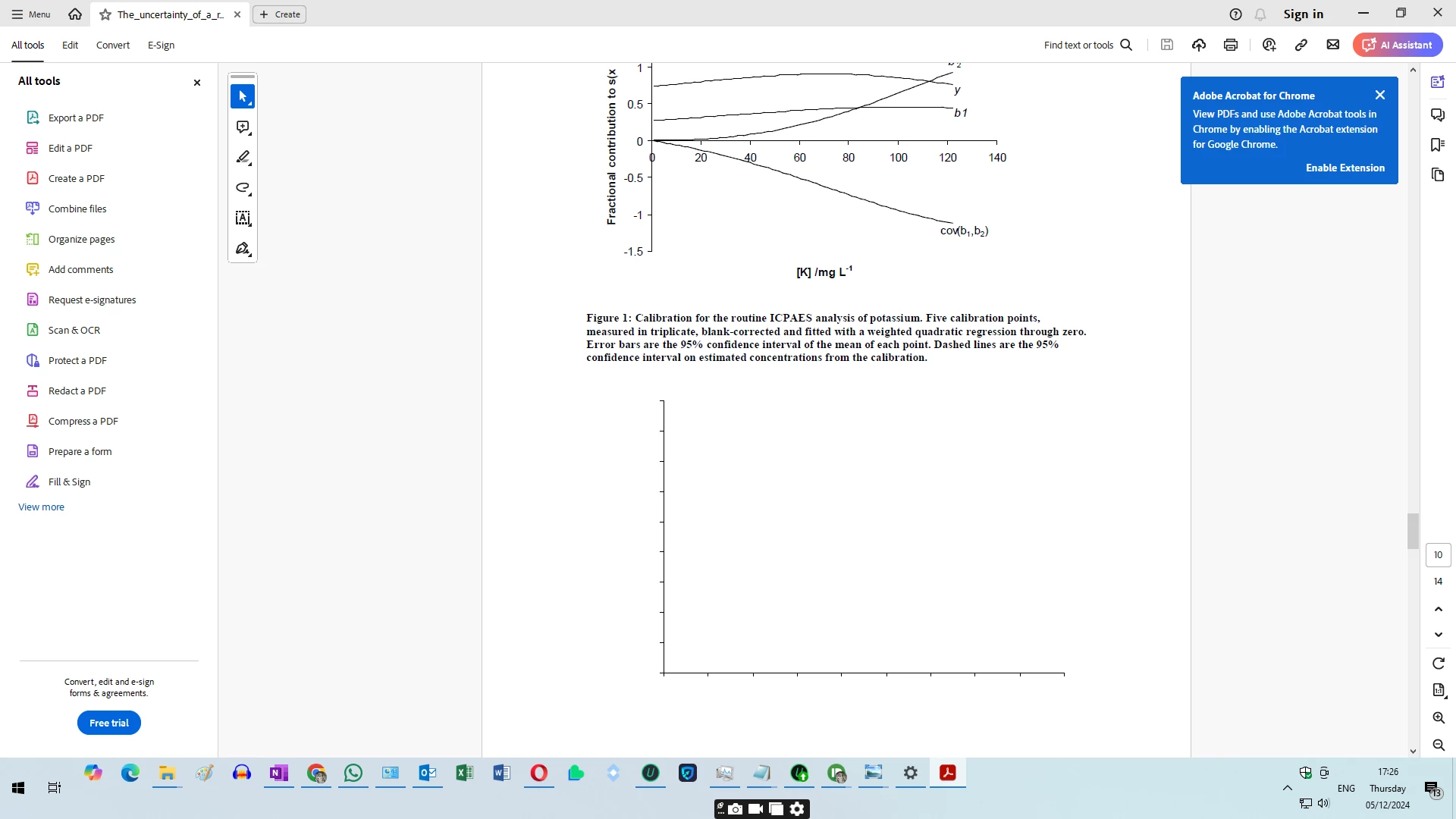
Task: Switch to the E-Sign tab
Action: (161, 45)
